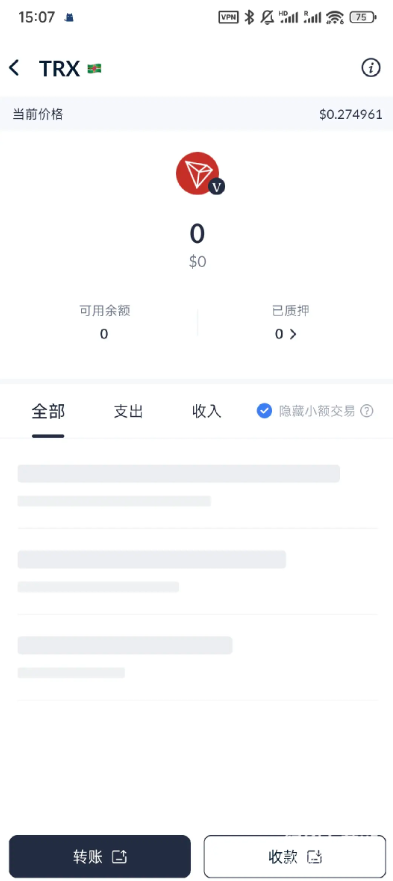This screenshot has width=393, height=881.
Task: Open the first loading transaction placeholder row
Action: pos(197,485)
